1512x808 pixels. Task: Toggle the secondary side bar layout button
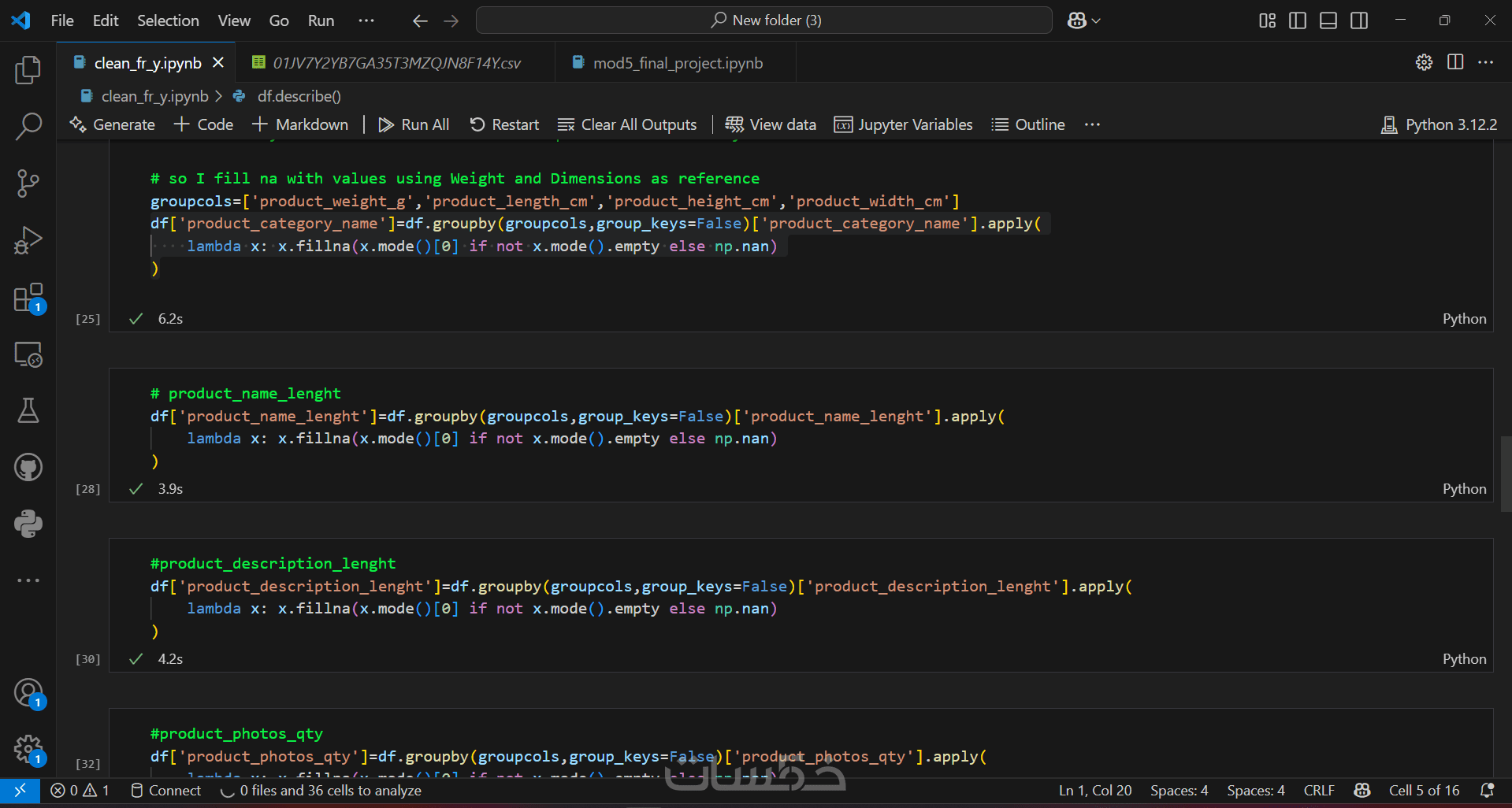(1359, 20)
